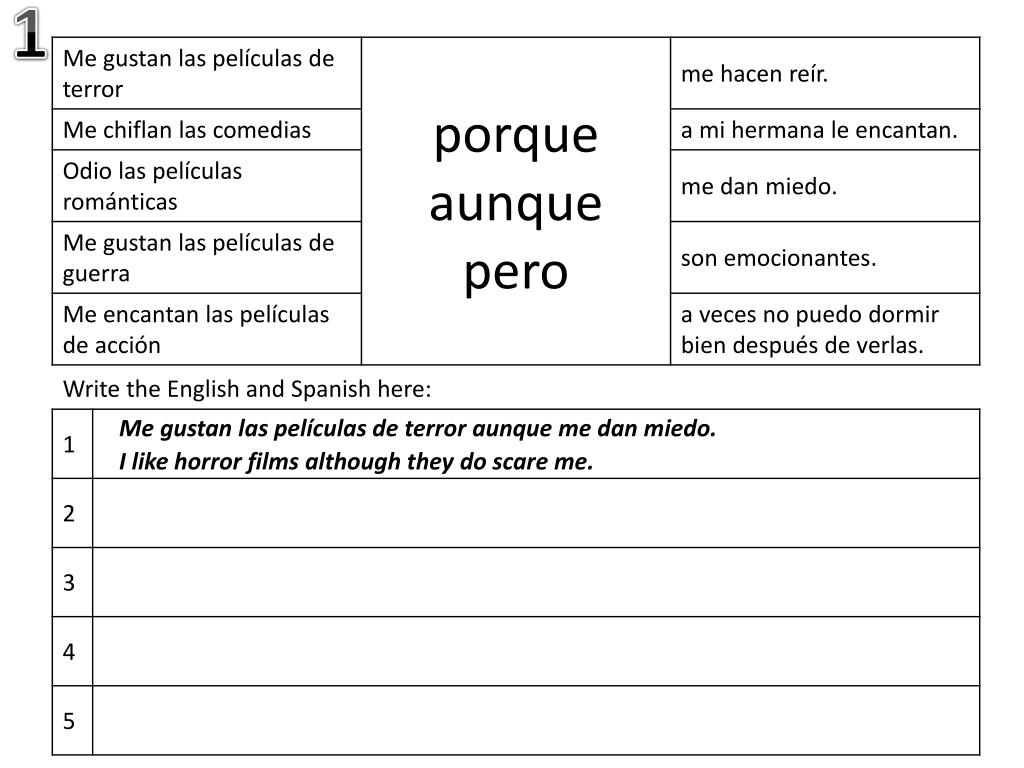1024x768 pixels.
Task: Click the large outlined slide number 1
Action: coord(31,34)
